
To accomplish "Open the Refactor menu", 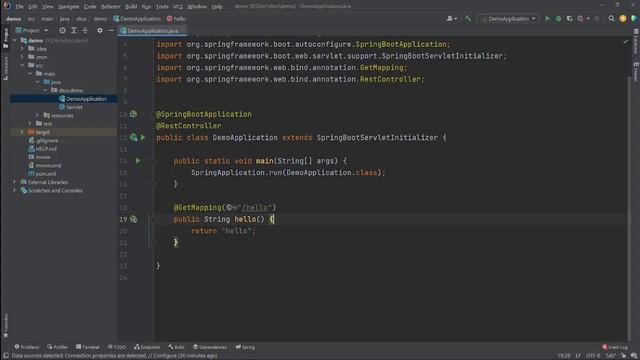I will tap(110, 7).
